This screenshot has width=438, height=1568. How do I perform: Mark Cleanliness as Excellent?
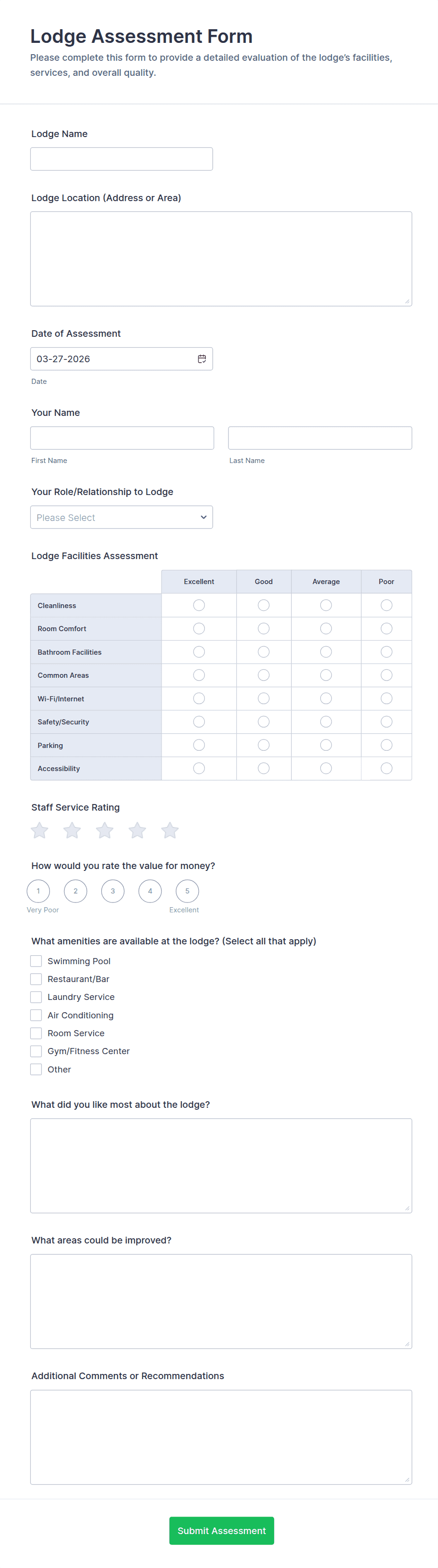(199, 605)
